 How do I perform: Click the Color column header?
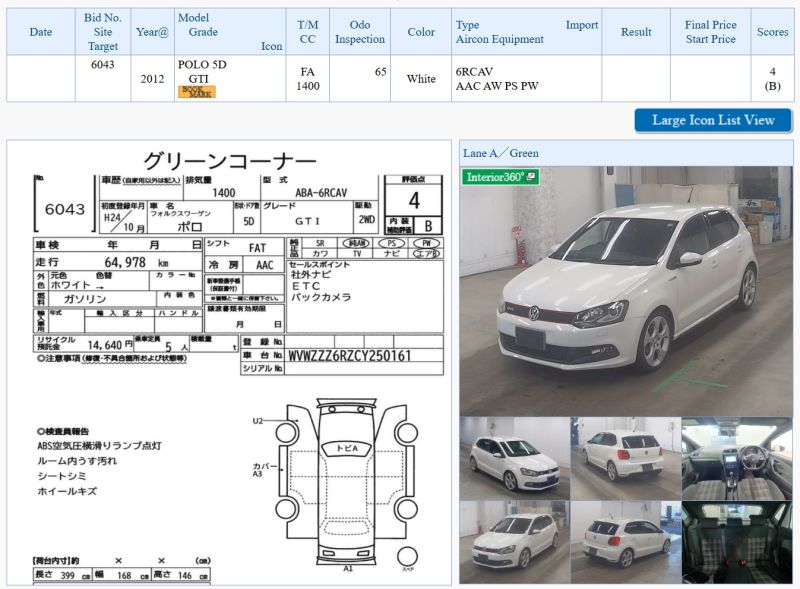(421, 32)
